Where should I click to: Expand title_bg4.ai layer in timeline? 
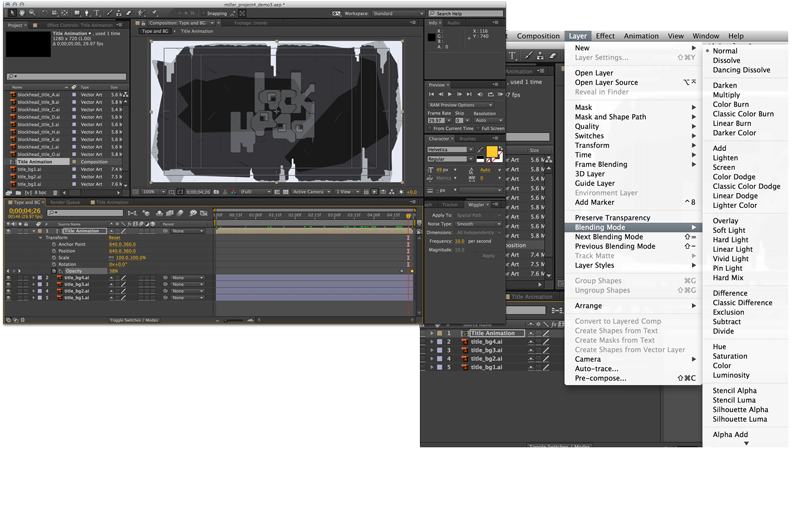34,278
